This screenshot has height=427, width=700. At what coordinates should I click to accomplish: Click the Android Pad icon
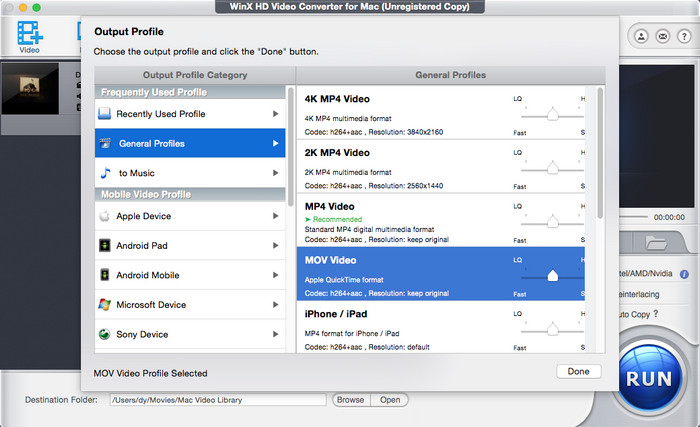(104, 245)
